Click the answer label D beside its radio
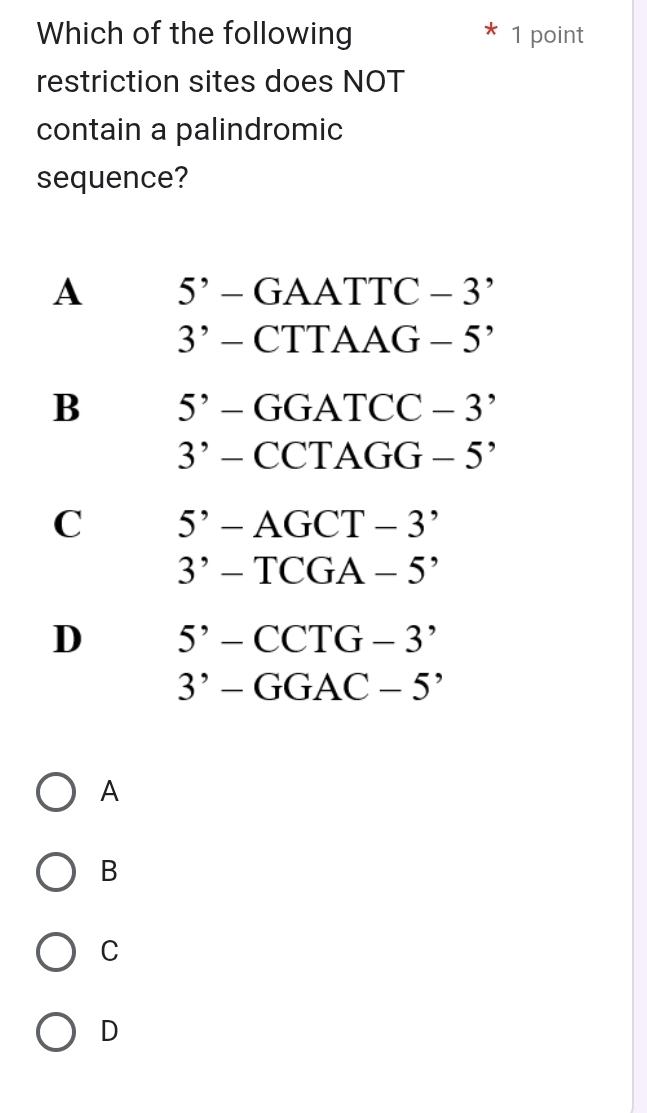647x1113 pixels. 110,1031
